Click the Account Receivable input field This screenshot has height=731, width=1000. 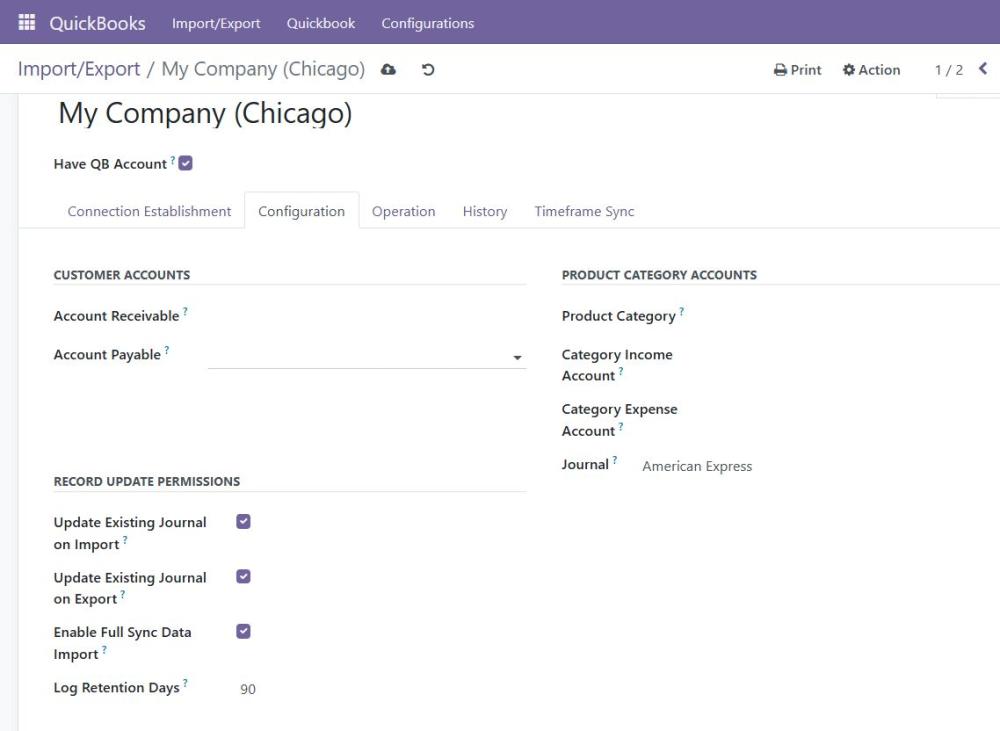point(367,316)
